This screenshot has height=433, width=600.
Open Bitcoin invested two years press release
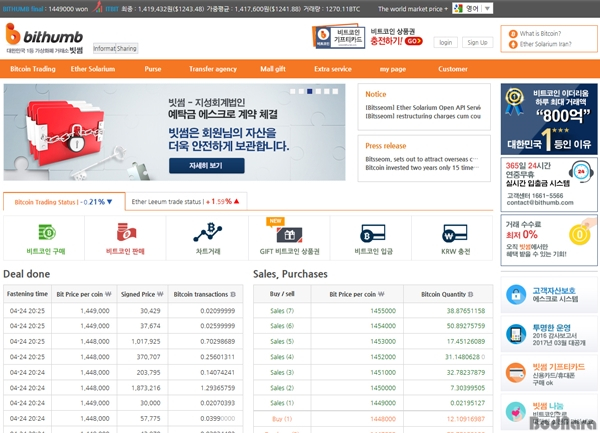click(x=421, y=168)
